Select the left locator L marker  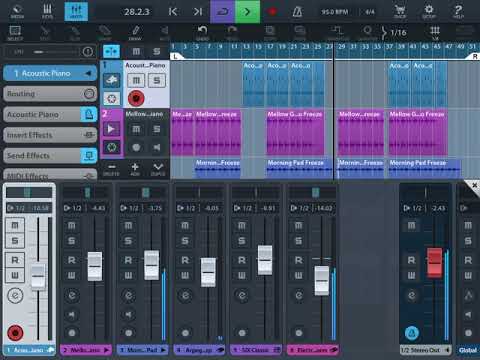click(175, 56)
